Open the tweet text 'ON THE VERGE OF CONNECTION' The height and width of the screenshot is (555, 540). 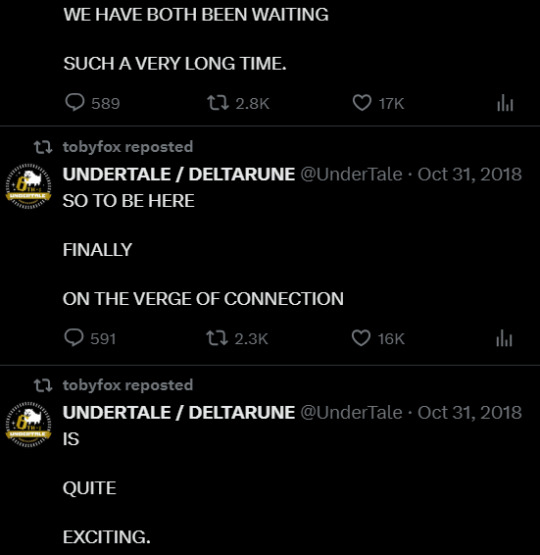[203, 299]
